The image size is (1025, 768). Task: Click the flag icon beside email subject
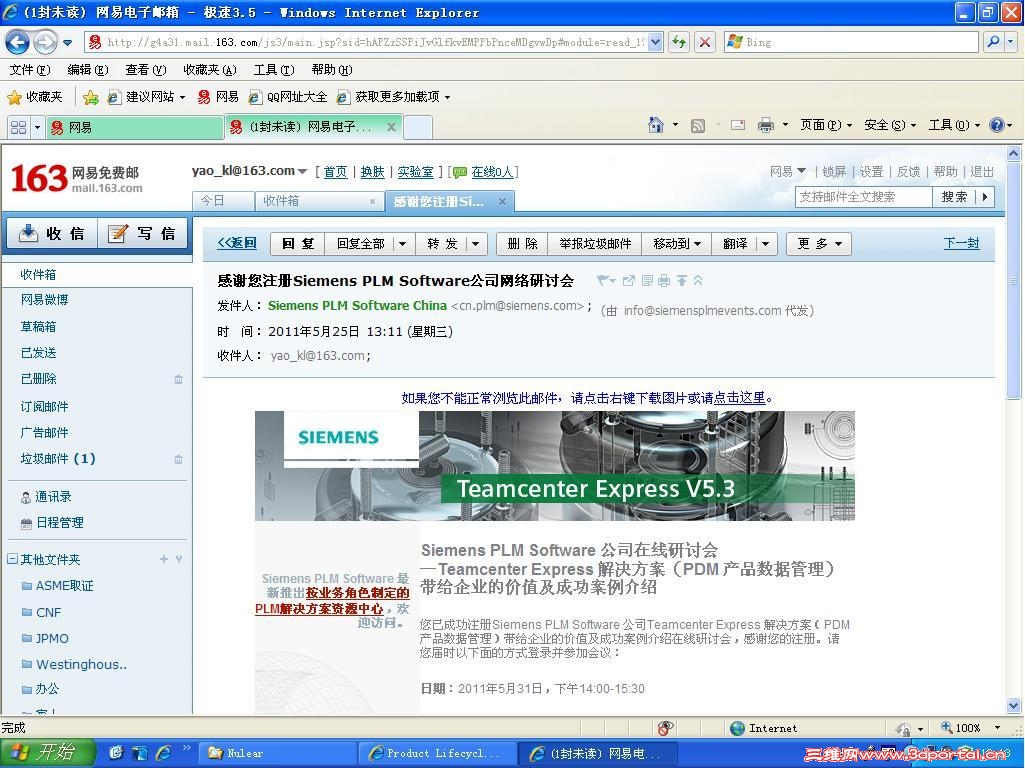click(x=603, y=280)
